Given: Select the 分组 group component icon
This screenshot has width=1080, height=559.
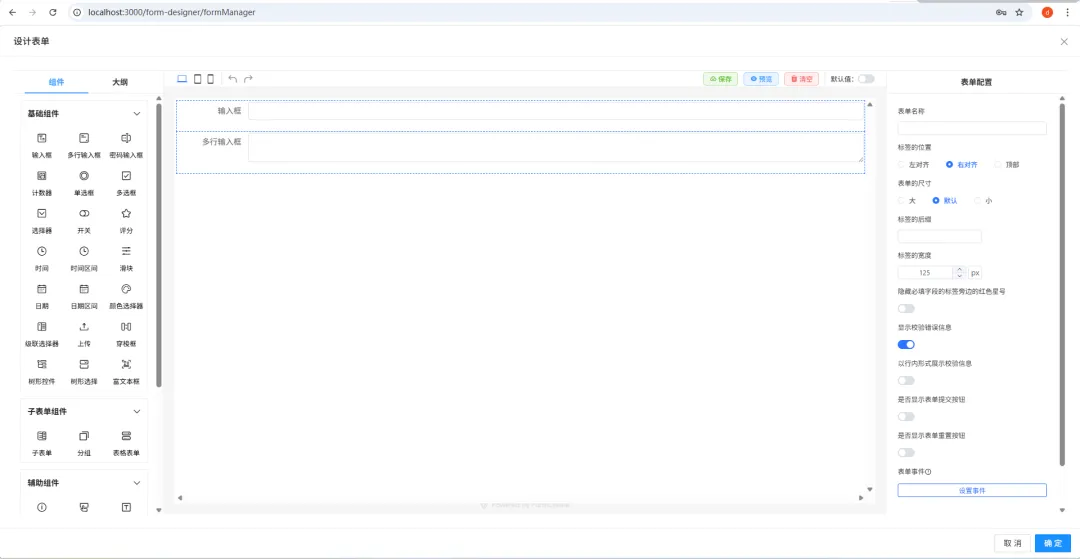Looking at the screenshot, I should [84, 436].
